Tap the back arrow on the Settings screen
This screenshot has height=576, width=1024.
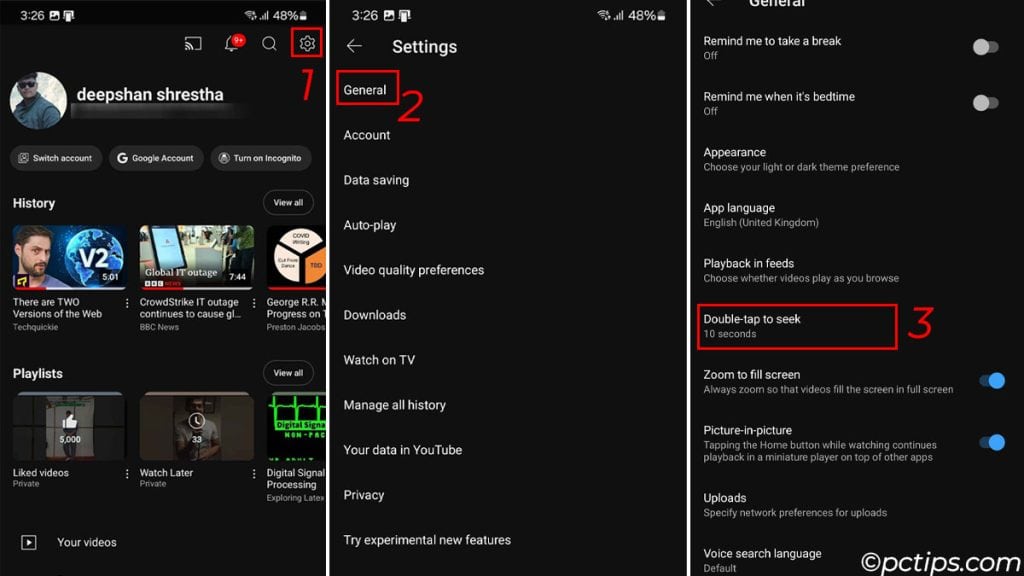point(354,46)
